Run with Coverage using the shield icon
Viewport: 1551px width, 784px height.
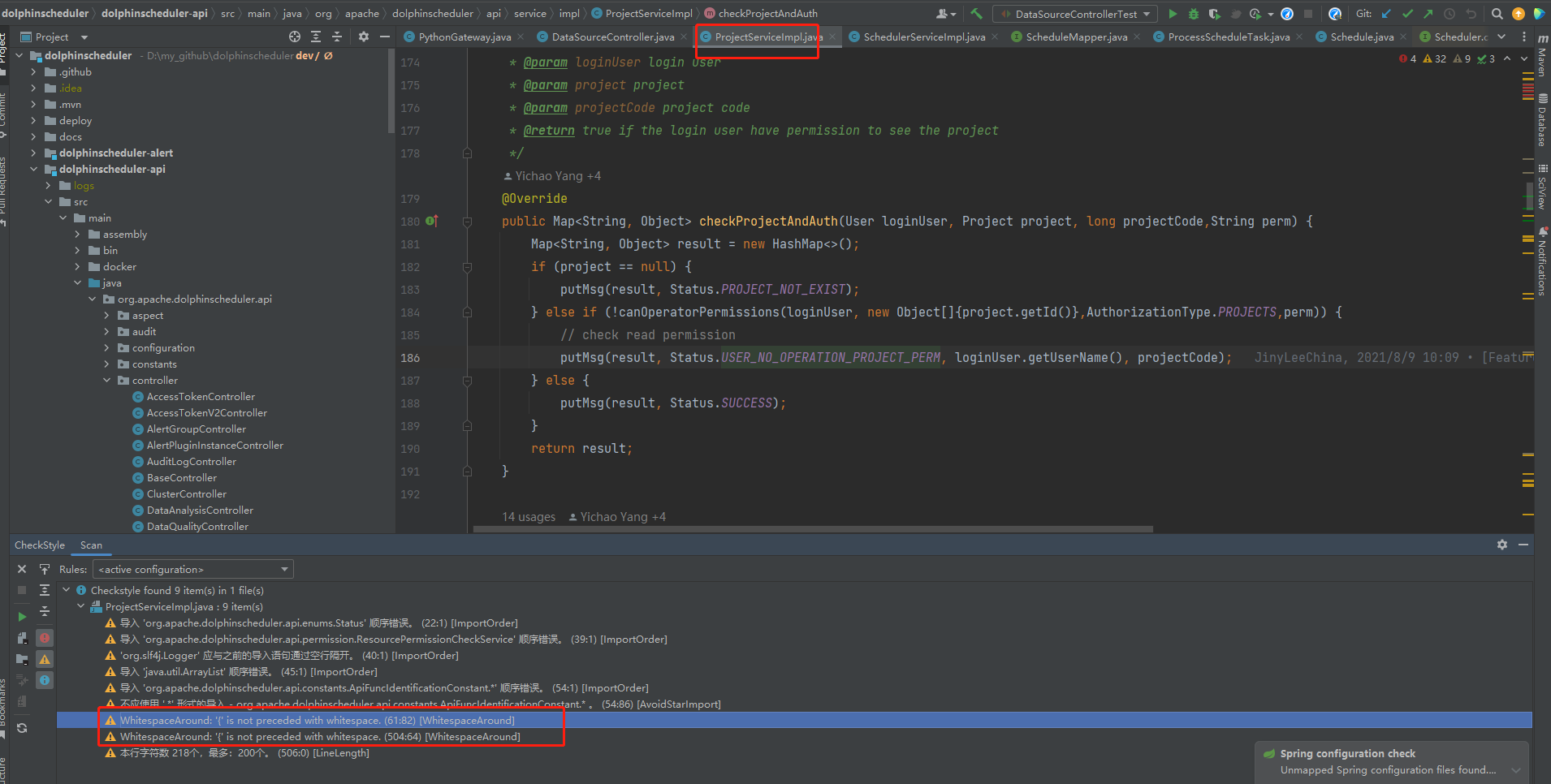pyautogui.click(x=1214, y=14)
